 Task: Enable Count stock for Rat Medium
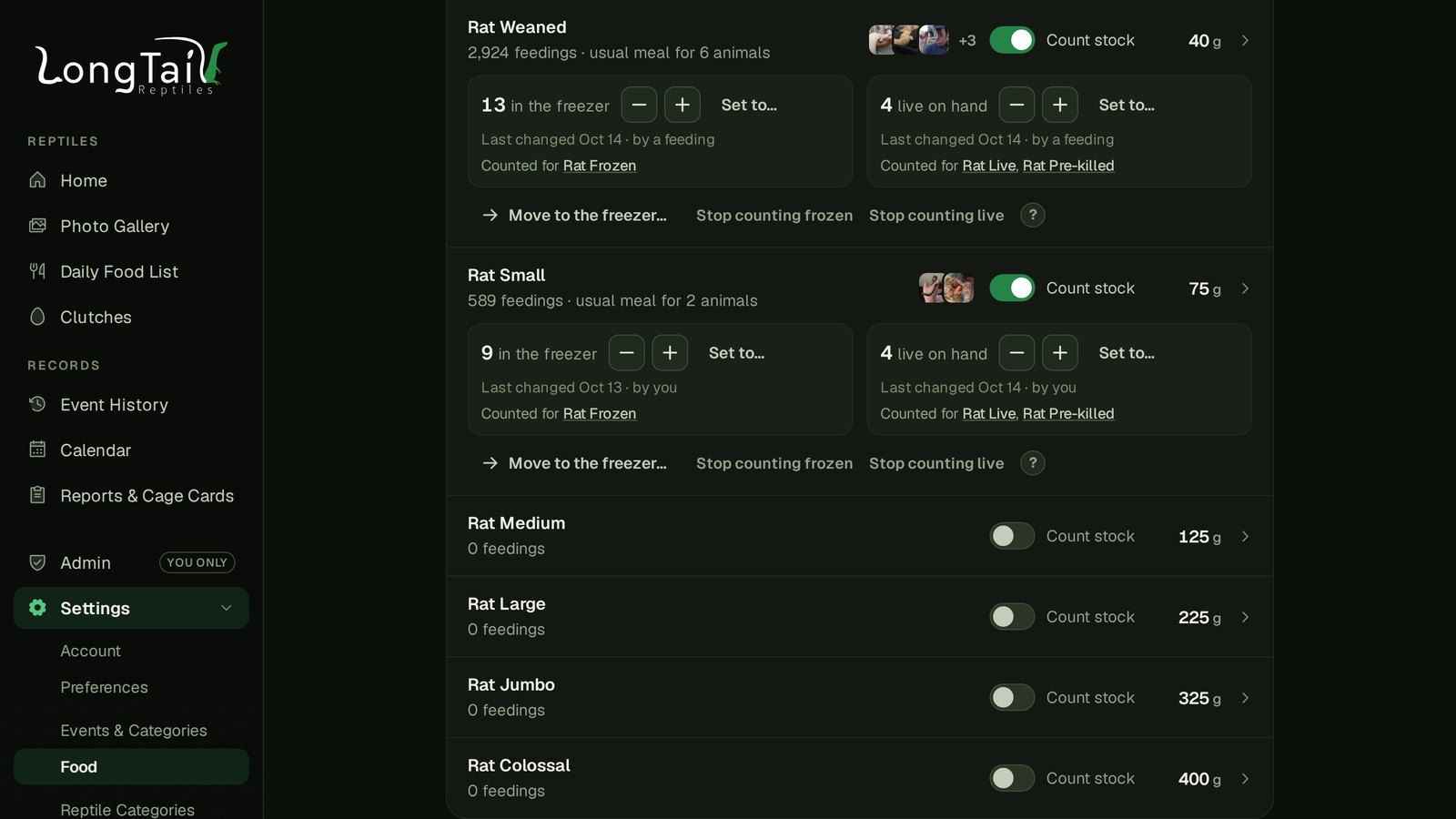(x=1012, y=536)
